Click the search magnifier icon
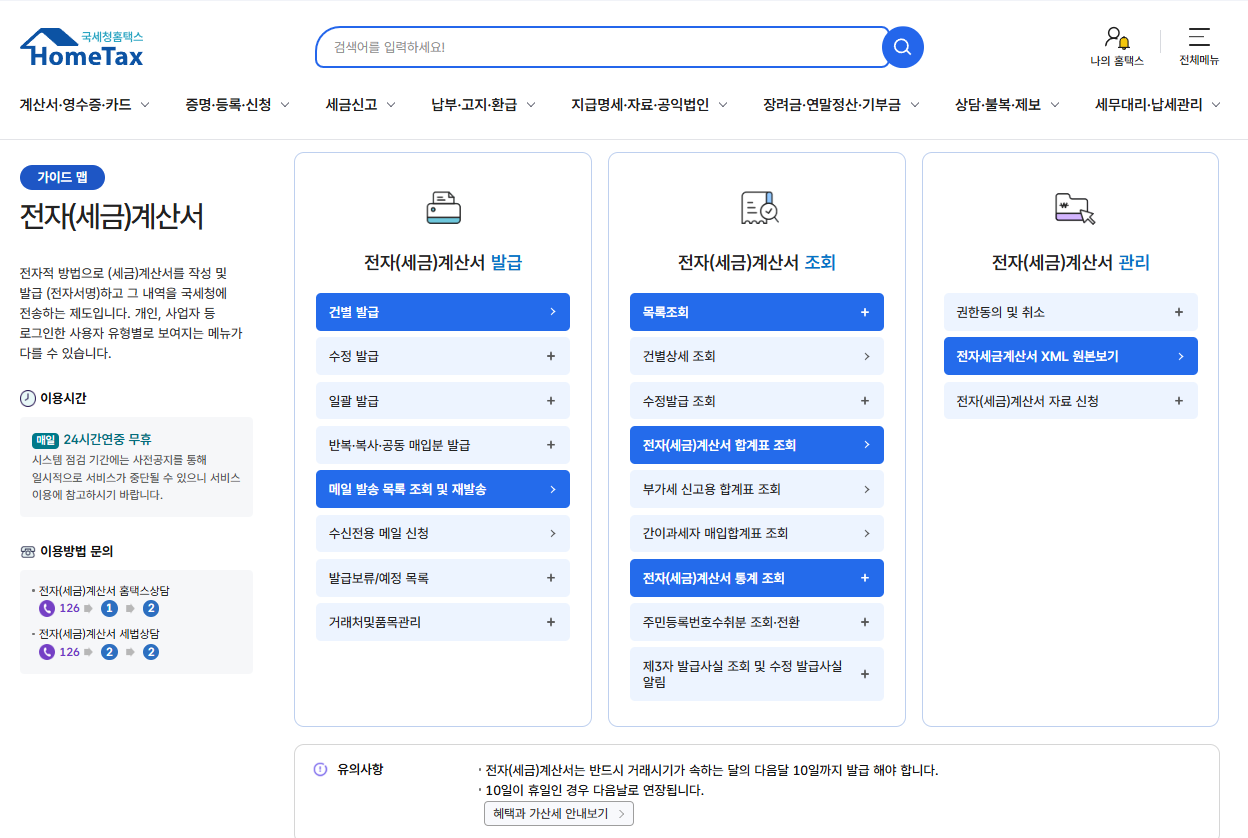The image size is (1248, 838). 901,46
